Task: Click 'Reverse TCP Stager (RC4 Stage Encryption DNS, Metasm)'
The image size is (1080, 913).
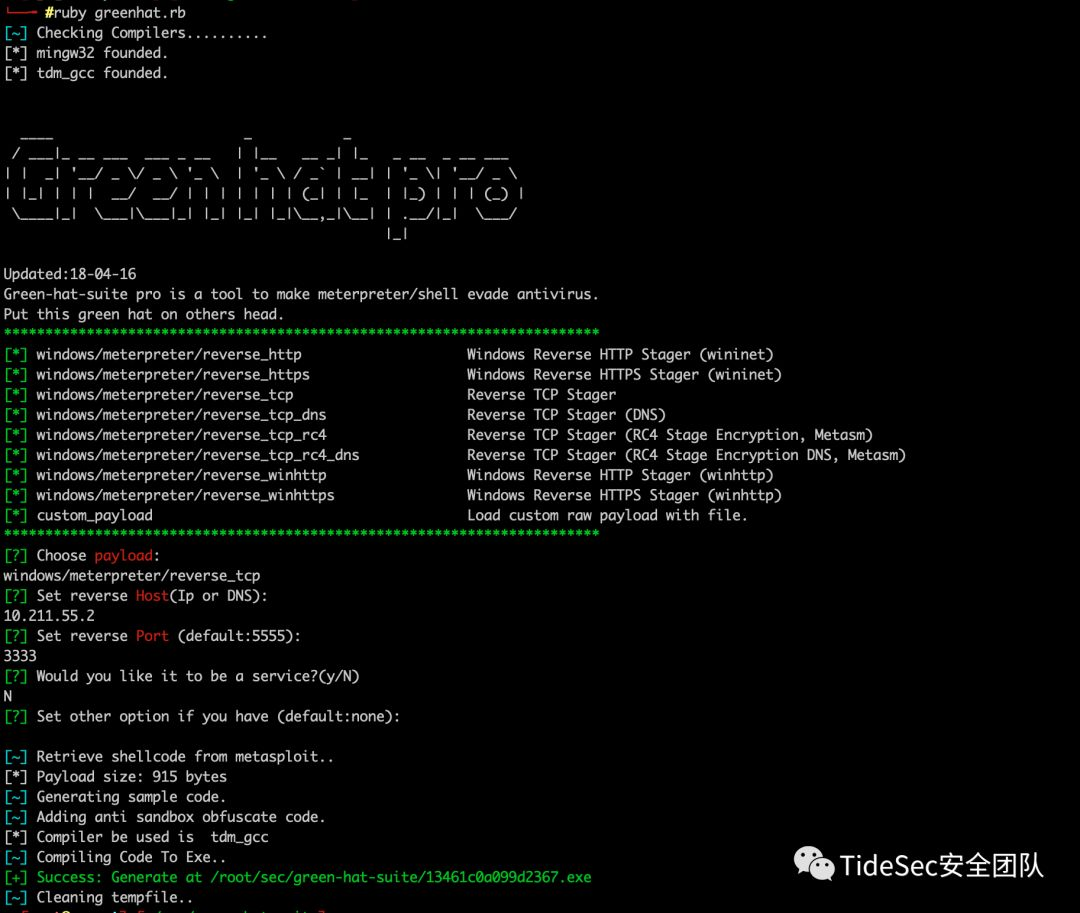Action: [x=686, y=454]
